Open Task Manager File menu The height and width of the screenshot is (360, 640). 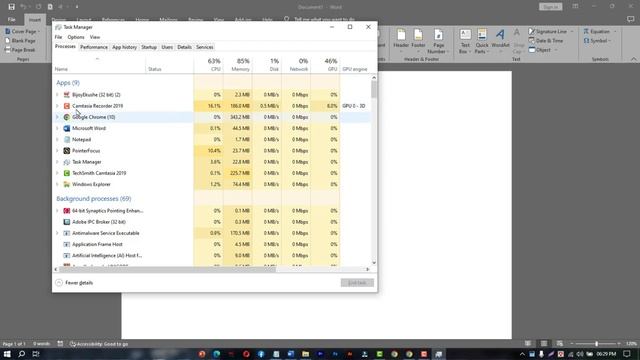click(58, 37)
